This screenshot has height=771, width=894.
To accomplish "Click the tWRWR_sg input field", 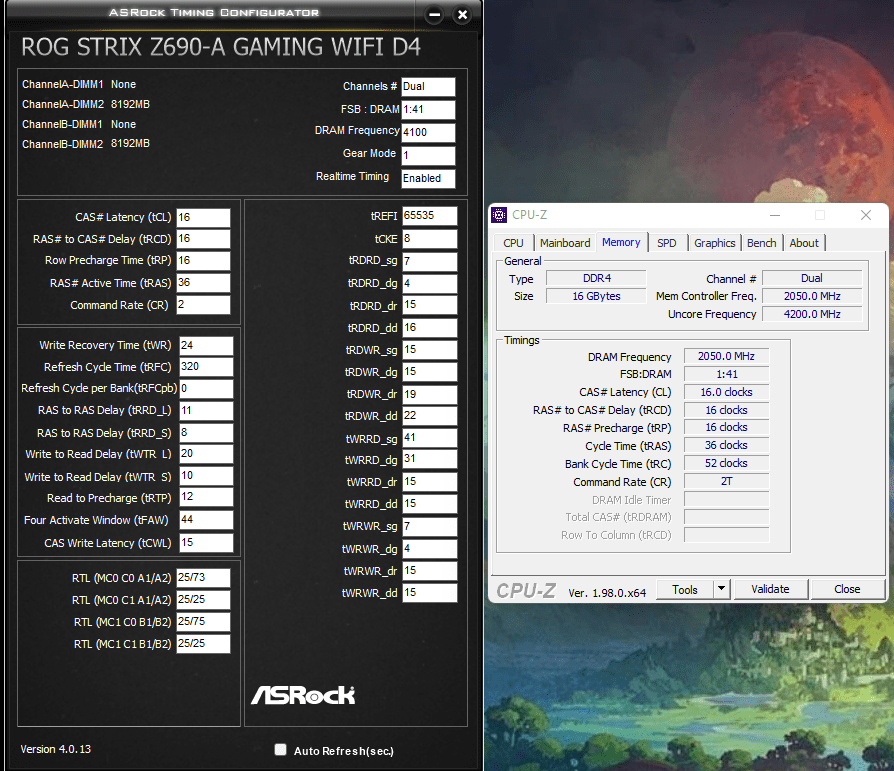I will (429, 526).
